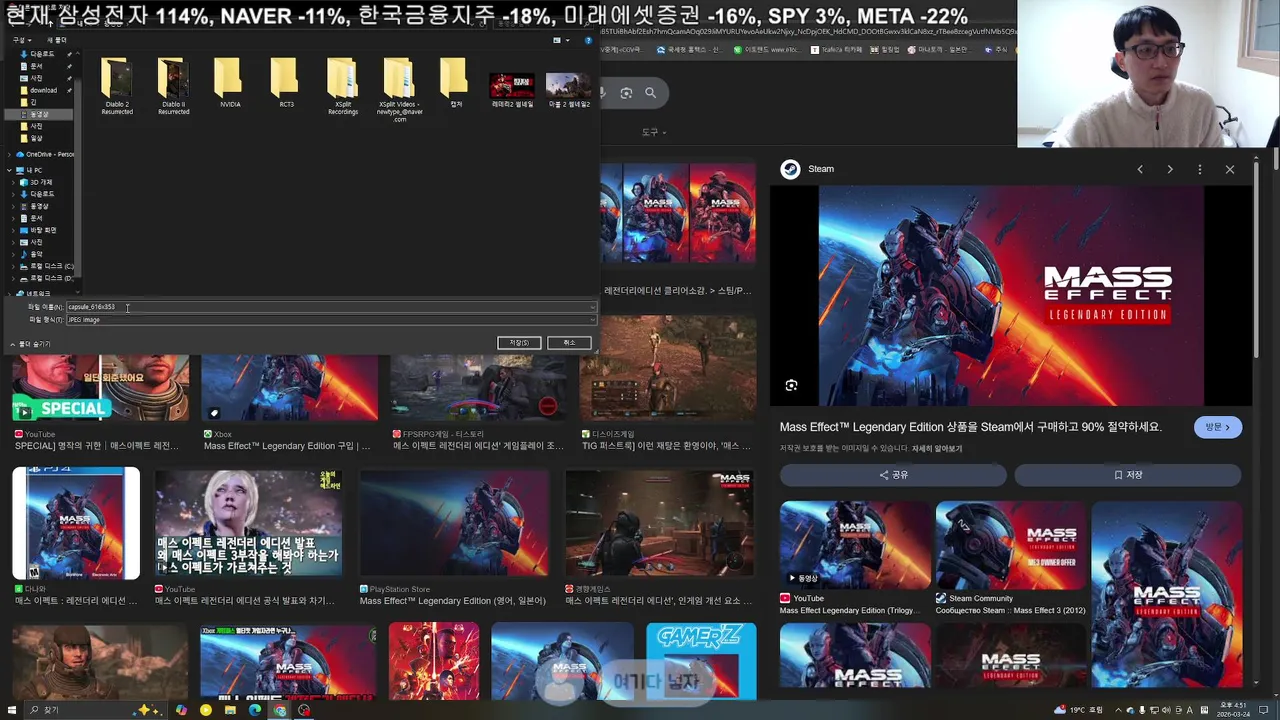The width and height of the screenshot is (1280, 720).
Task: Open the PlayStation Store result image
Action: (455, 523)
